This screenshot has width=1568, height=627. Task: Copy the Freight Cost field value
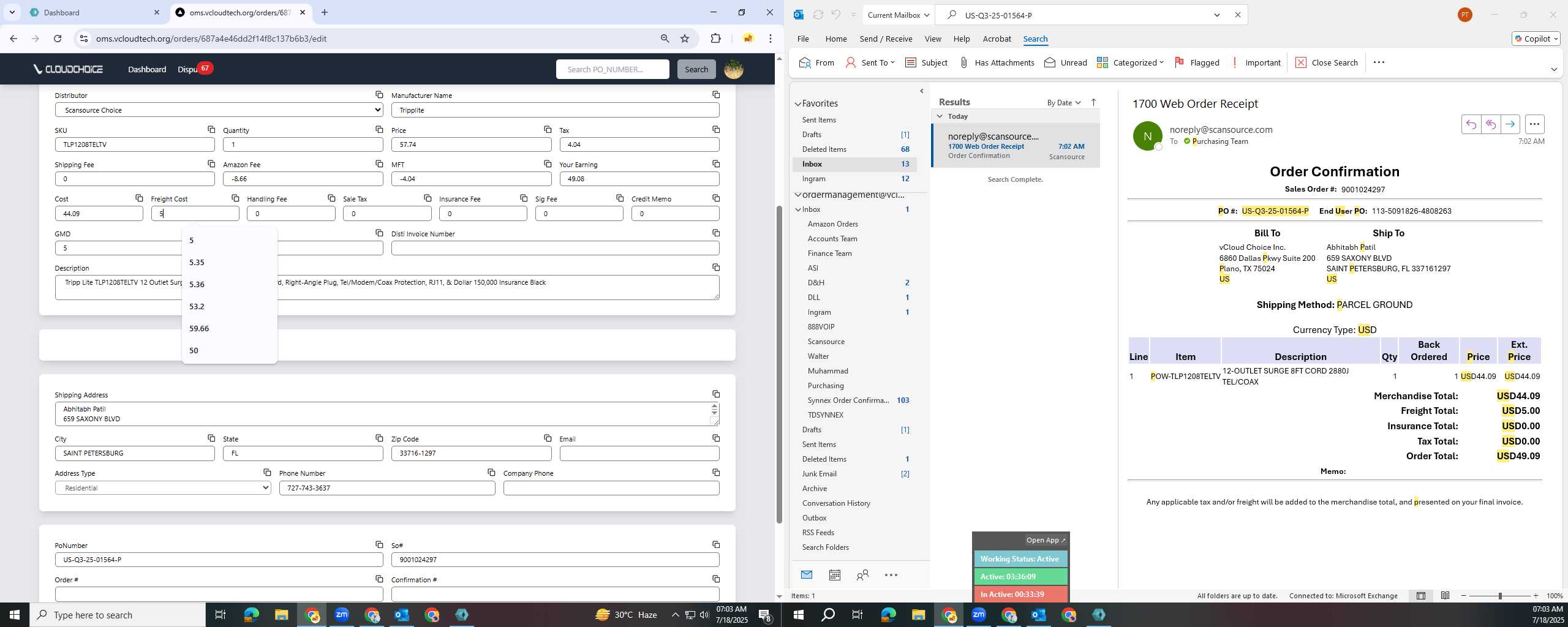coord(235,198)
